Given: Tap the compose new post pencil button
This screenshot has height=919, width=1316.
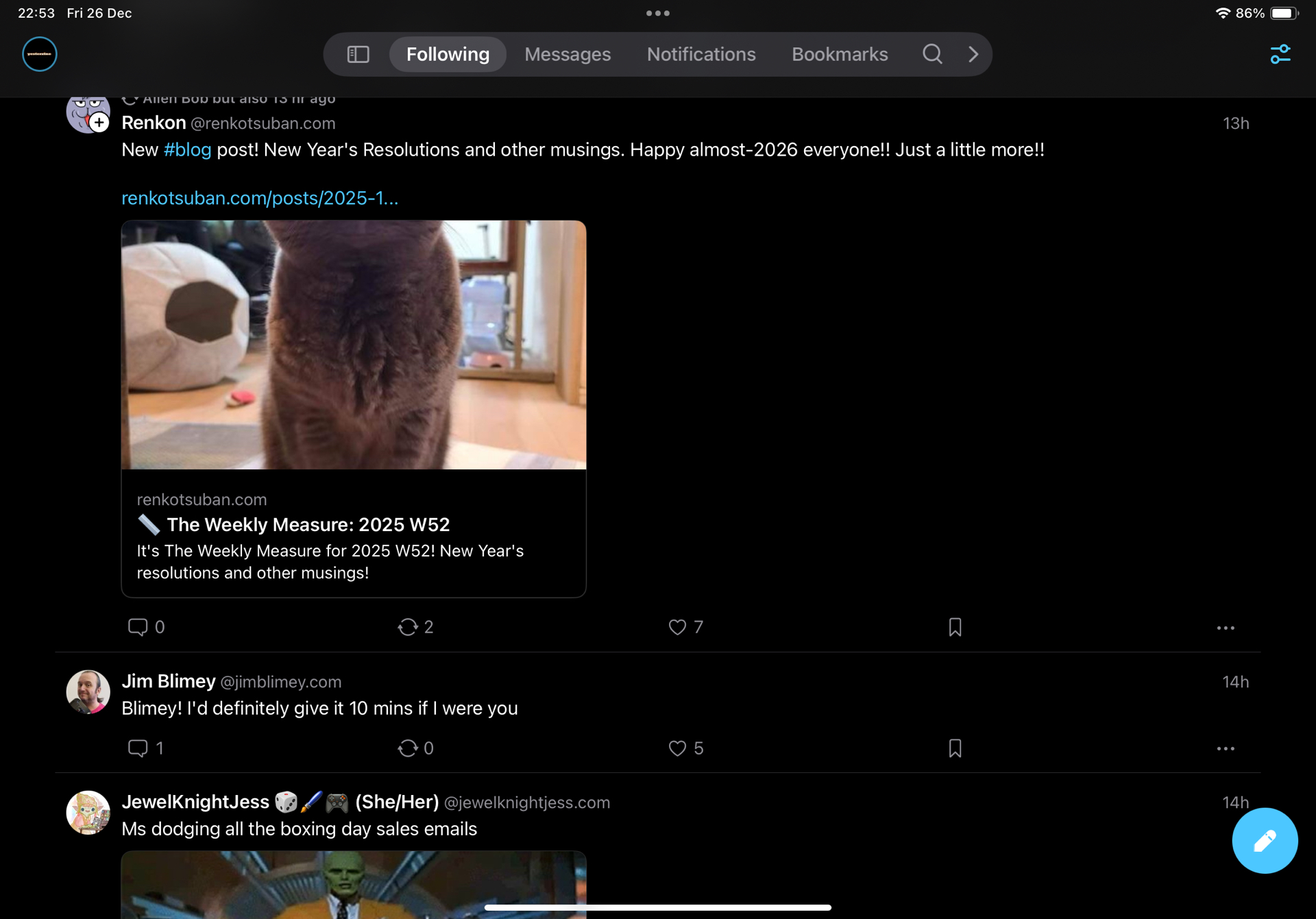Looking at the screenshot, I should coord(1264,840).
